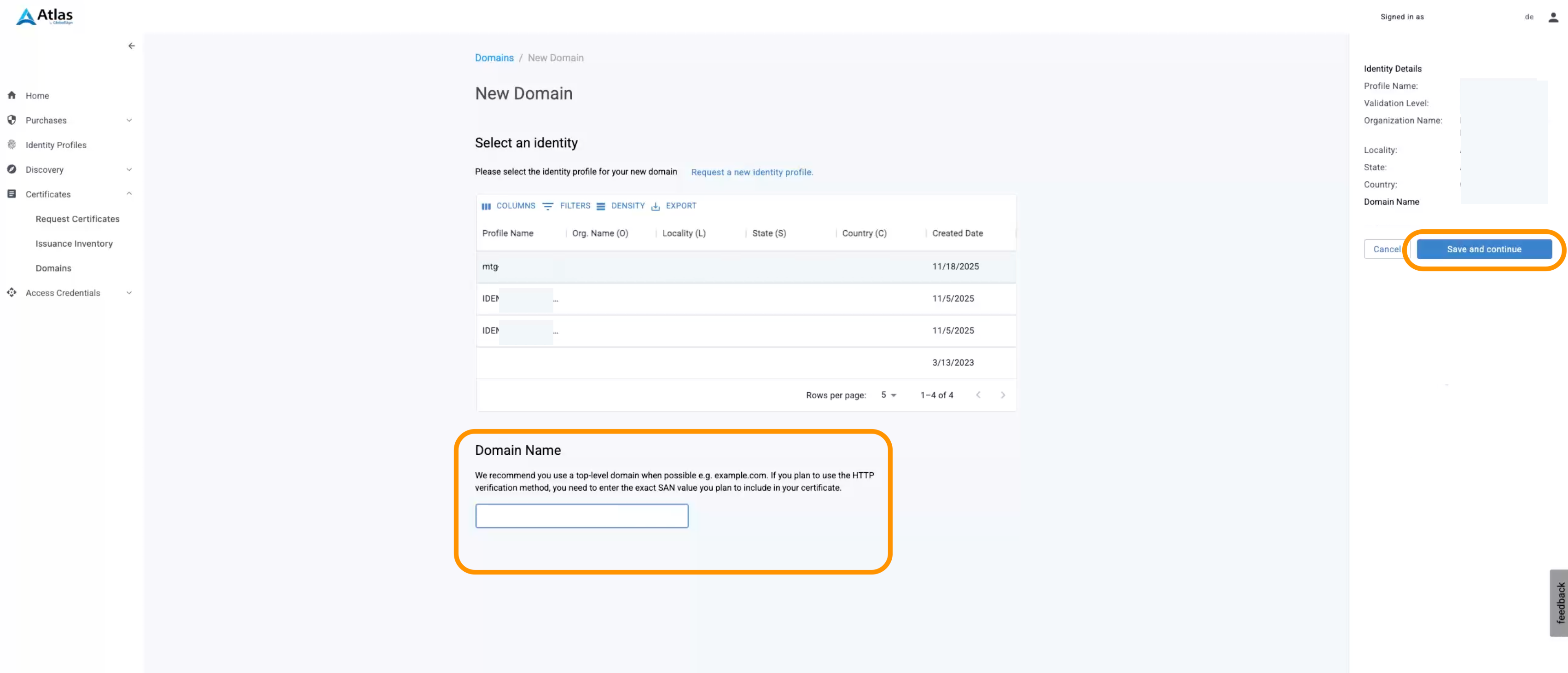
Task: Open table FILTERS
Action: 566,206
